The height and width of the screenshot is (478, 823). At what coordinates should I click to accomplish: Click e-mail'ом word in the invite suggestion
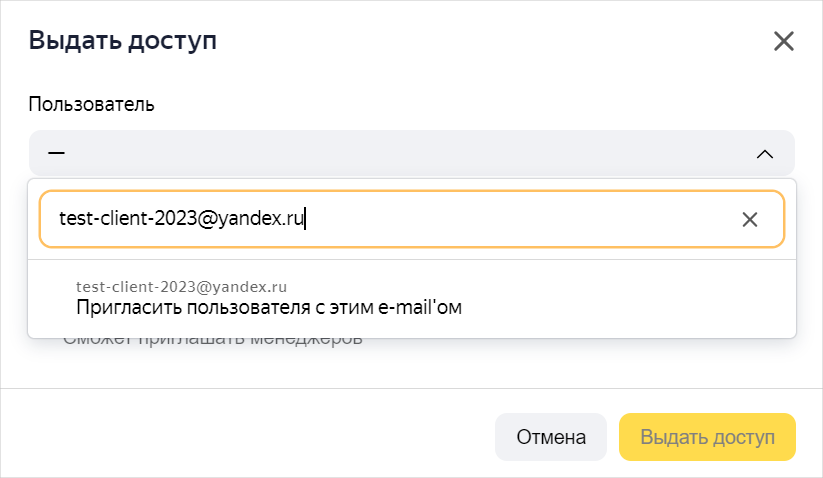click(420, 307)
